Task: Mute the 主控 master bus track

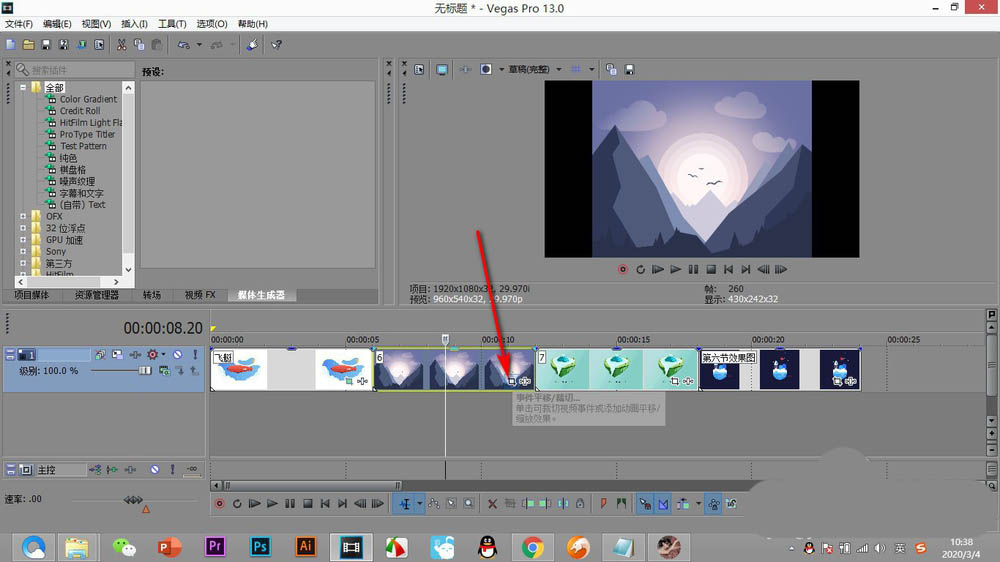Action: coord(155,470)
